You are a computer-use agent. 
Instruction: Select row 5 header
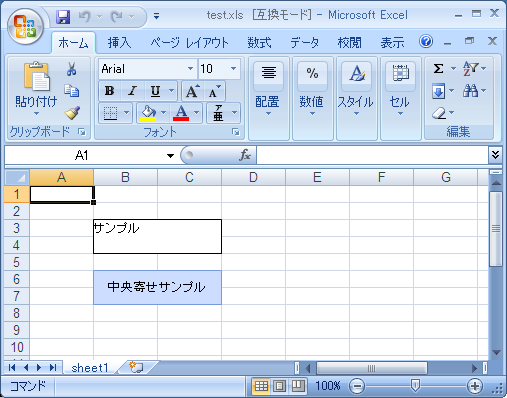click(16, 262)
